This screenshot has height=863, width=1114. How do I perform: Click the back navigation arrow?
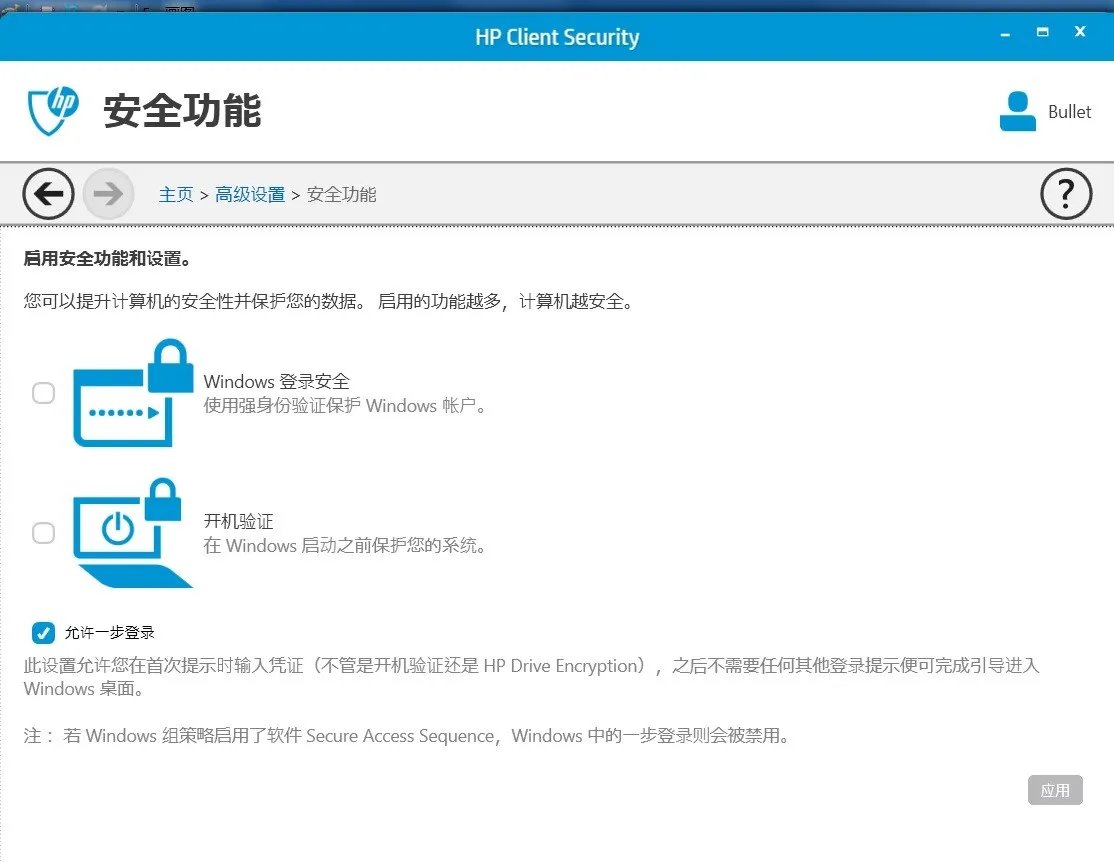click(x=48, y=194)
